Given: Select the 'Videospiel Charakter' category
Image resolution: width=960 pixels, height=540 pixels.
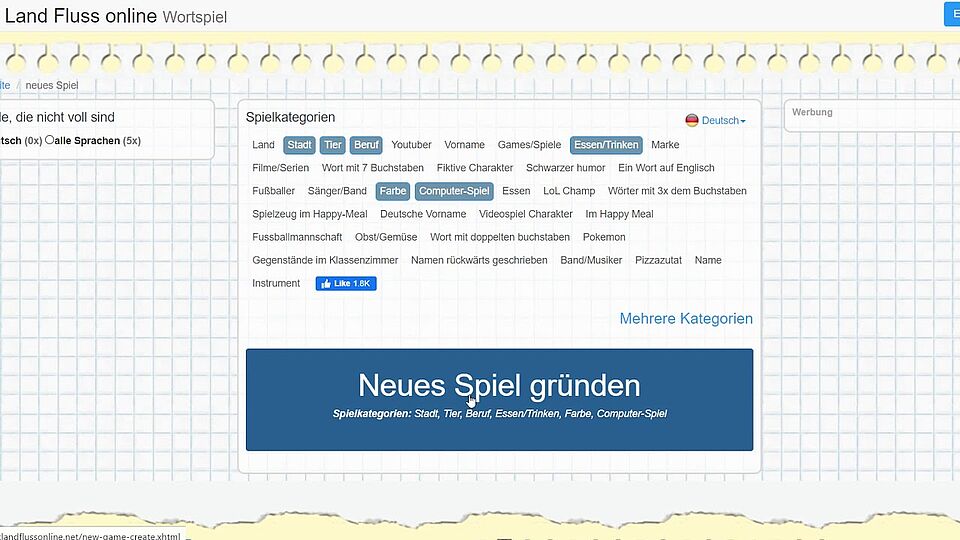Looking at the screenshot, I should pos(526,214).
